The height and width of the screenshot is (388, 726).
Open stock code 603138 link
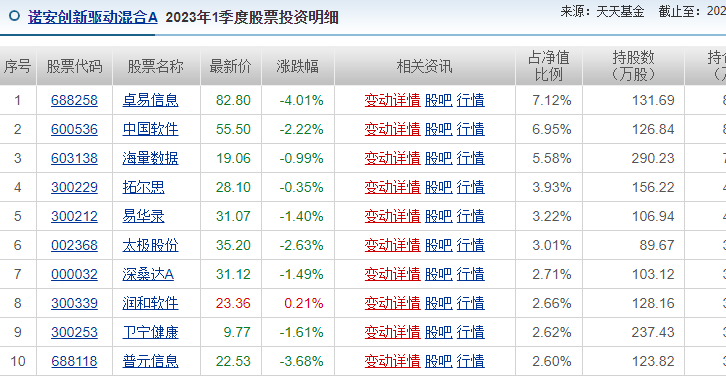pyautogui.click(x=74, y=158)
